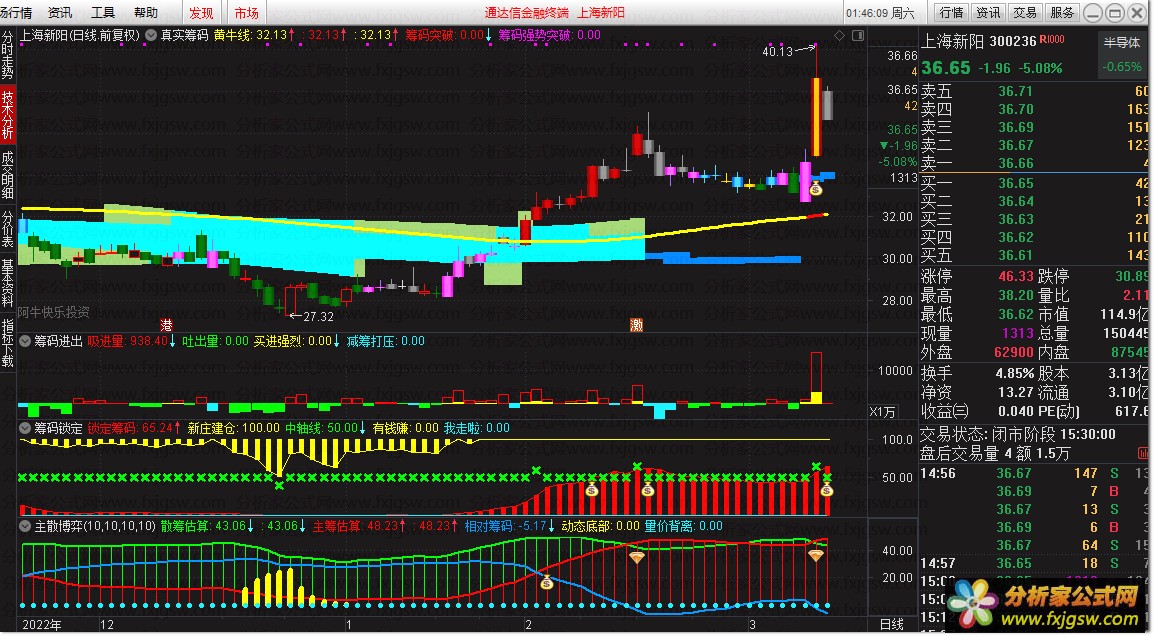The height and width of the screenshot is (636, 1155).
Task: Click the 12 month label on time axis
Action: point(107,624)
